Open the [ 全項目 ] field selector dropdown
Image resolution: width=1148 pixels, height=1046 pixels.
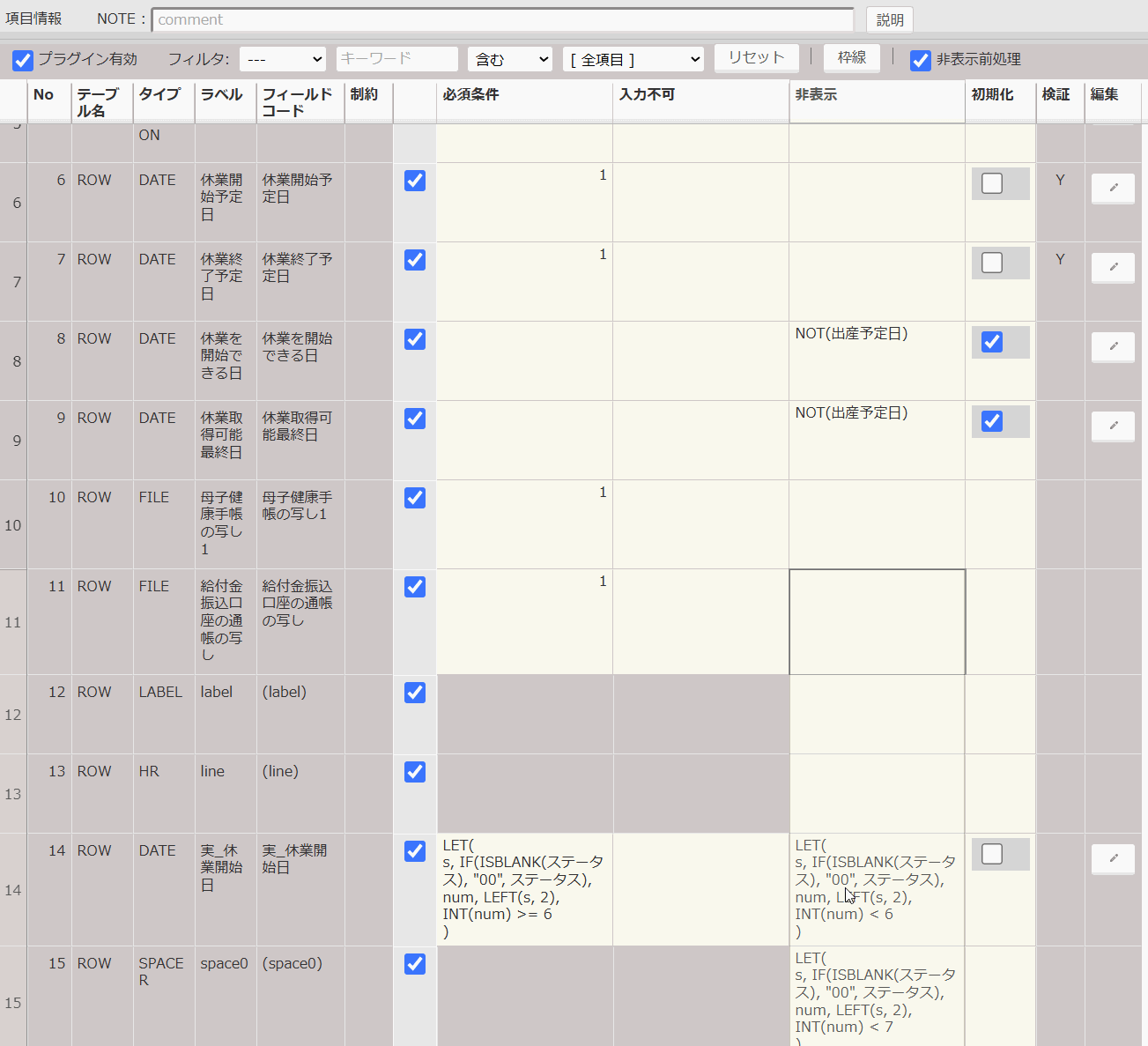[633, 58]
